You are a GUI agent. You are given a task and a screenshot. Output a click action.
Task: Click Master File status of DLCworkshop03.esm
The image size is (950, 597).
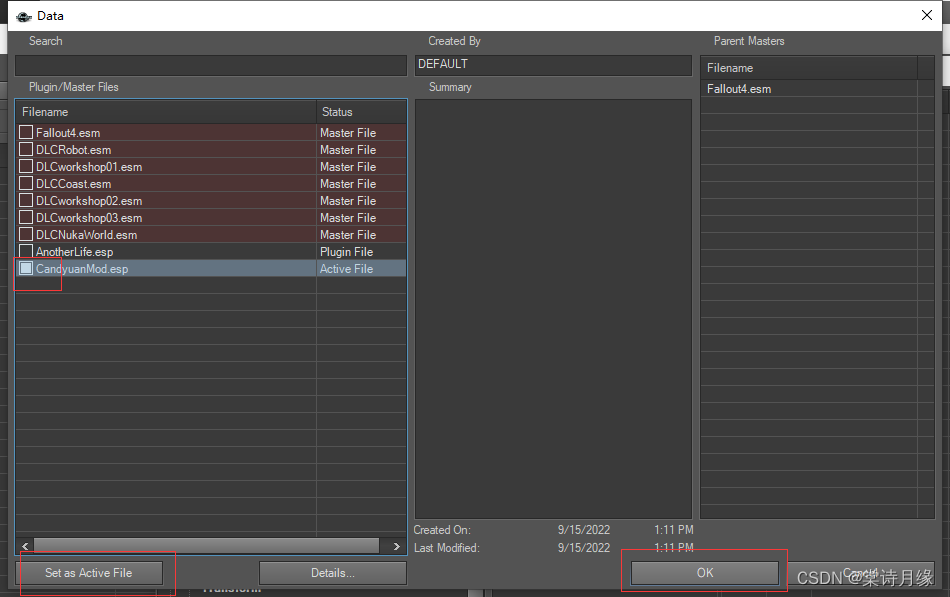[x=361, y=218]
